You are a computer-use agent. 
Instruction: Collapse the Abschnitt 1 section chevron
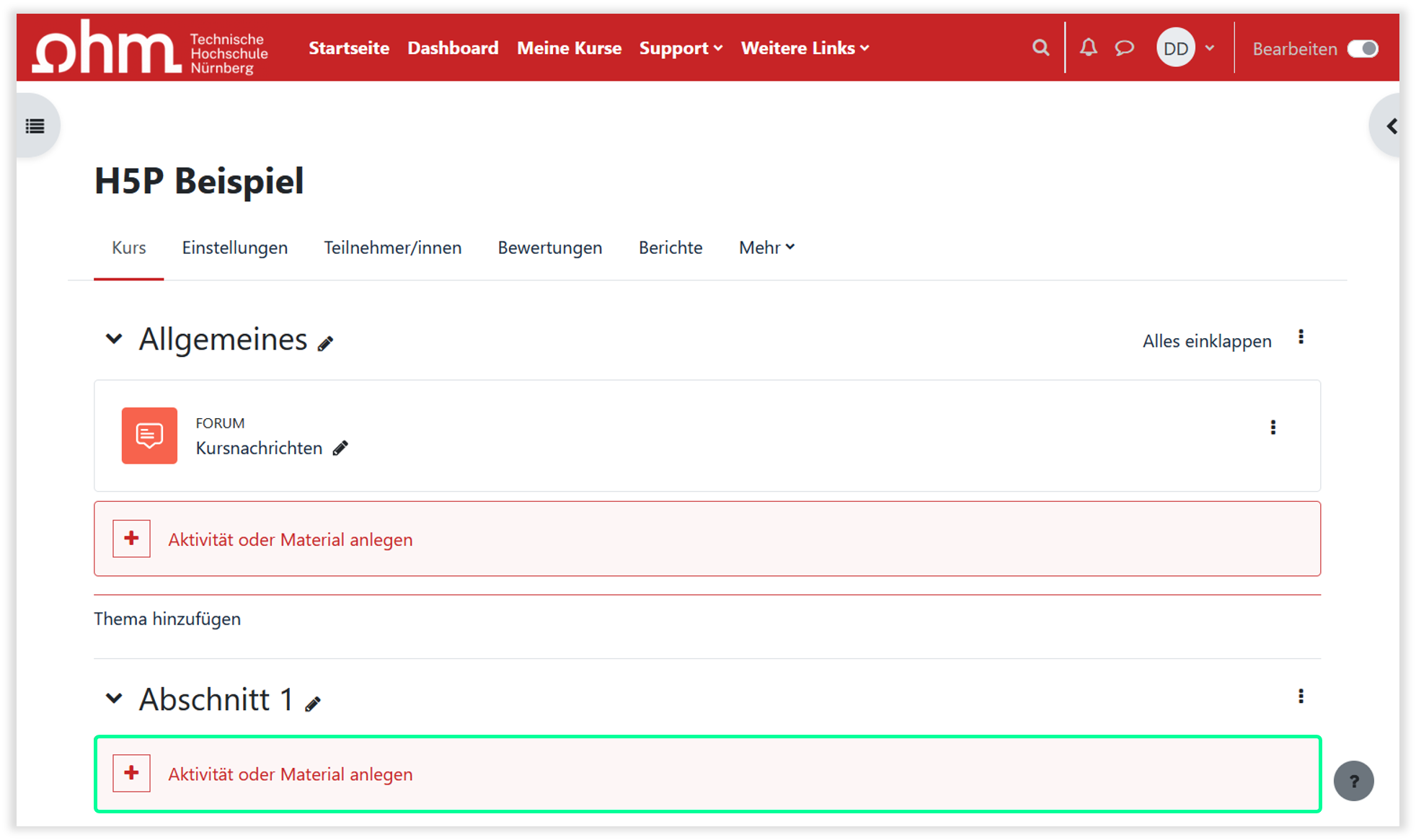(114, 698)
